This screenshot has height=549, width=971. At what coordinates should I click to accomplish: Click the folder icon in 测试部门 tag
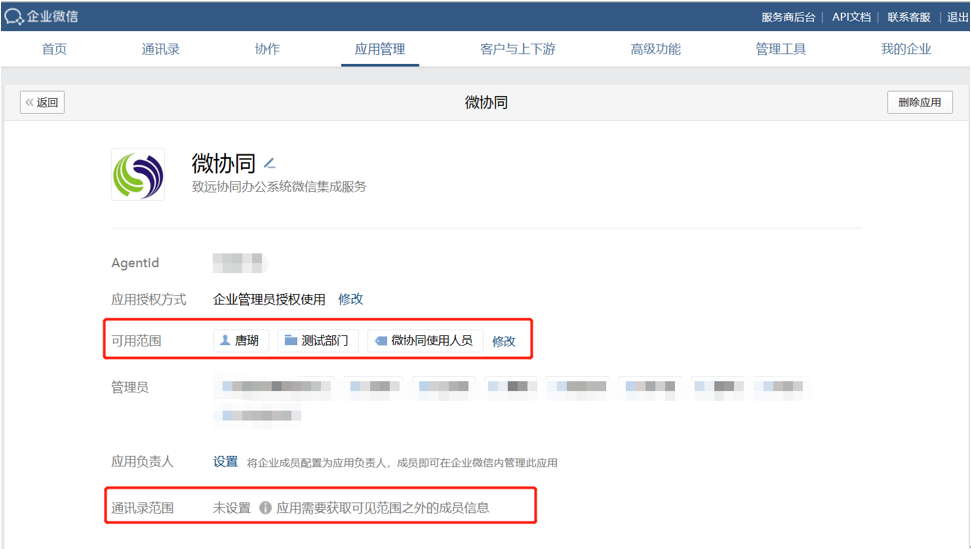290,340
